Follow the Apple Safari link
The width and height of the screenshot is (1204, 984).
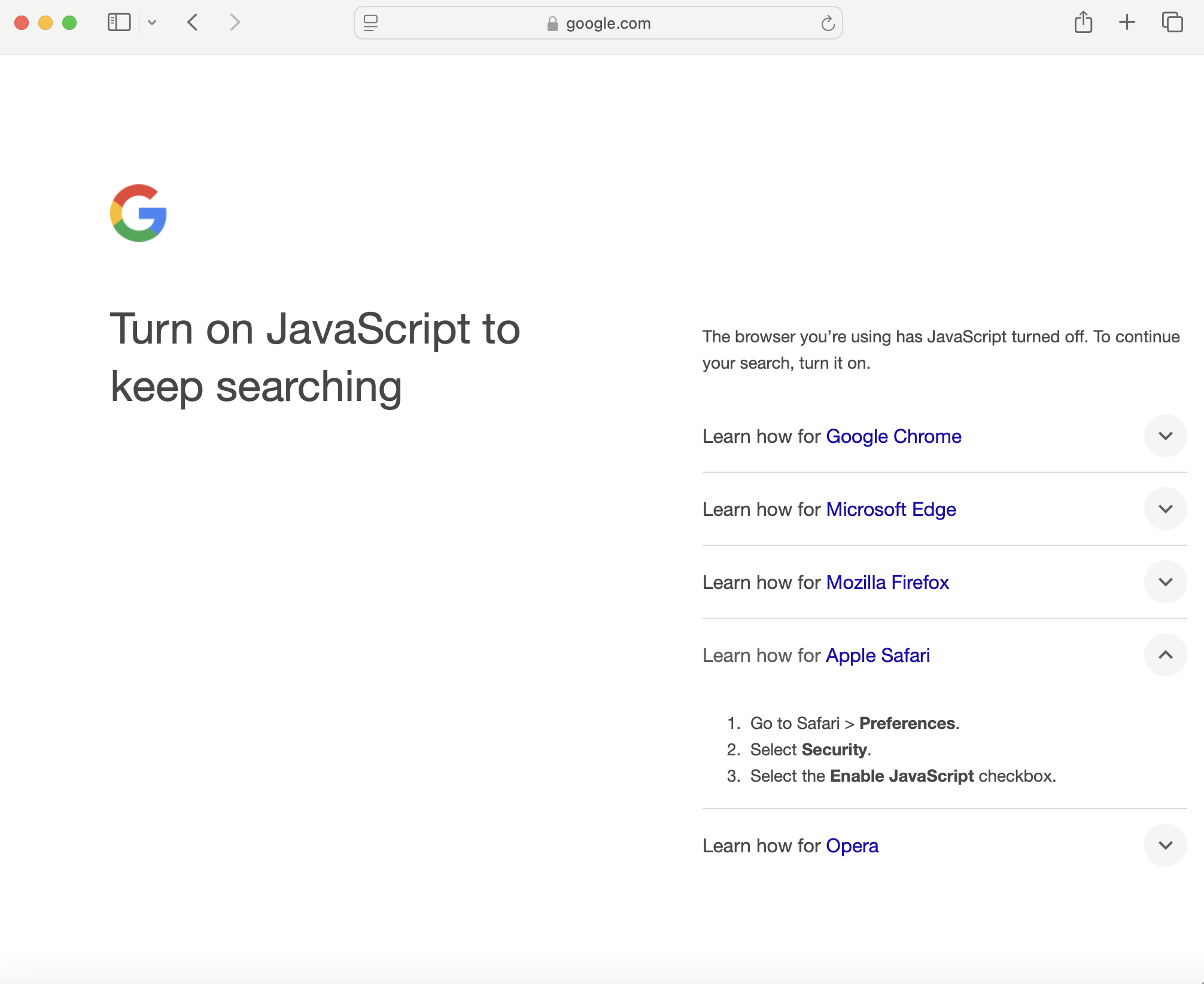coord(877,655)
